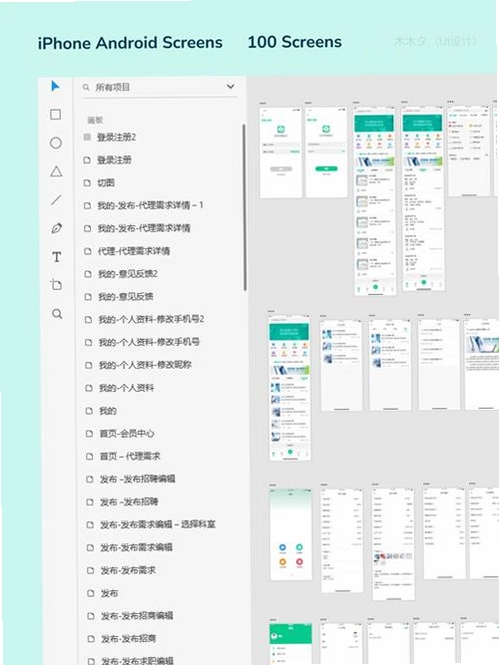499x665 pixels.
Task: Click the artboard with four colored circle icons
Action: (x=291, y=534)
